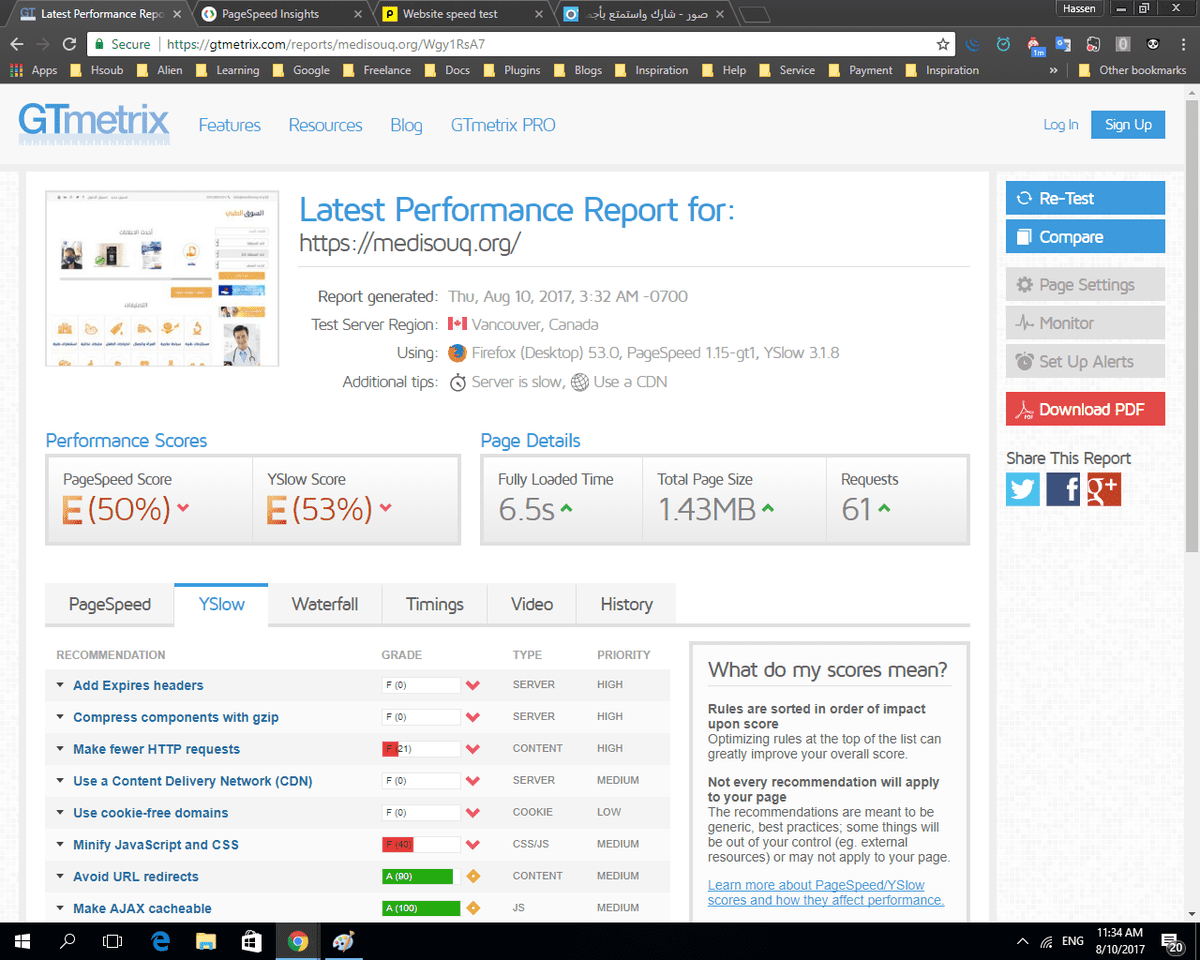Share report via Google Plus icon

[1104, 489]
